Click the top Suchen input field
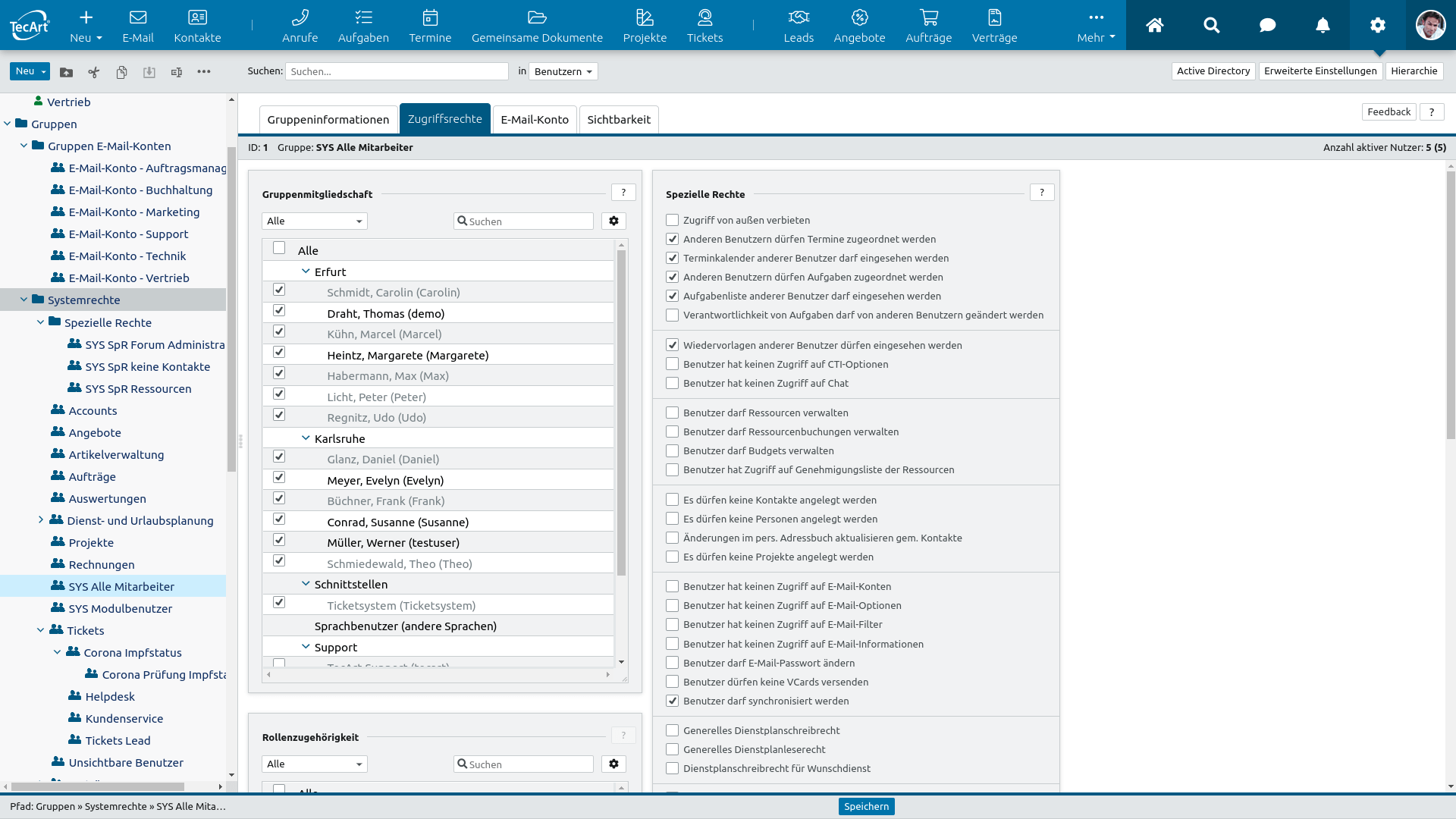The width and height of the screenshot is (1456, 819). click(397, 71)
